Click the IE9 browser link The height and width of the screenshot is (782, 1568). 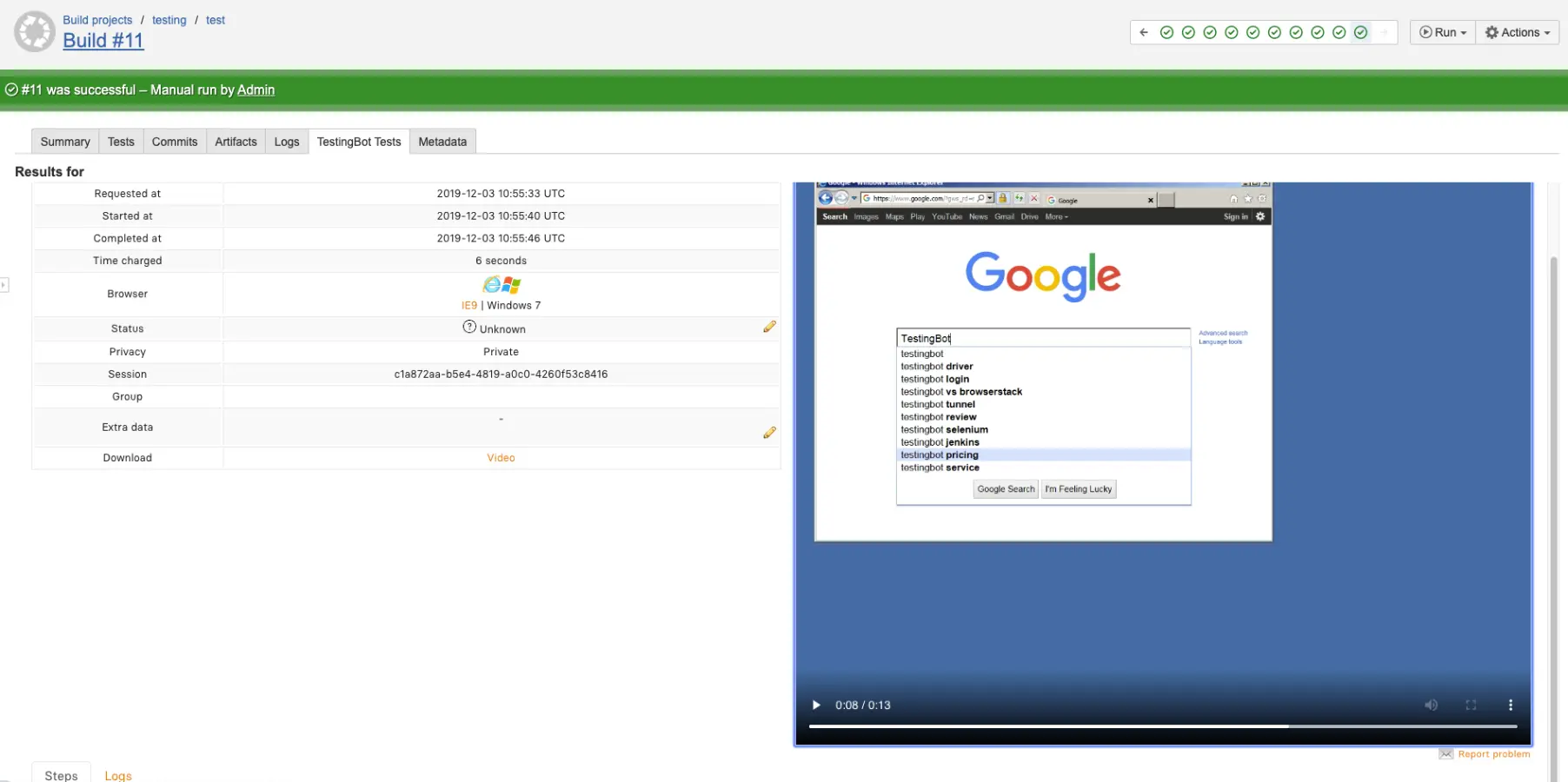[469, 306]
